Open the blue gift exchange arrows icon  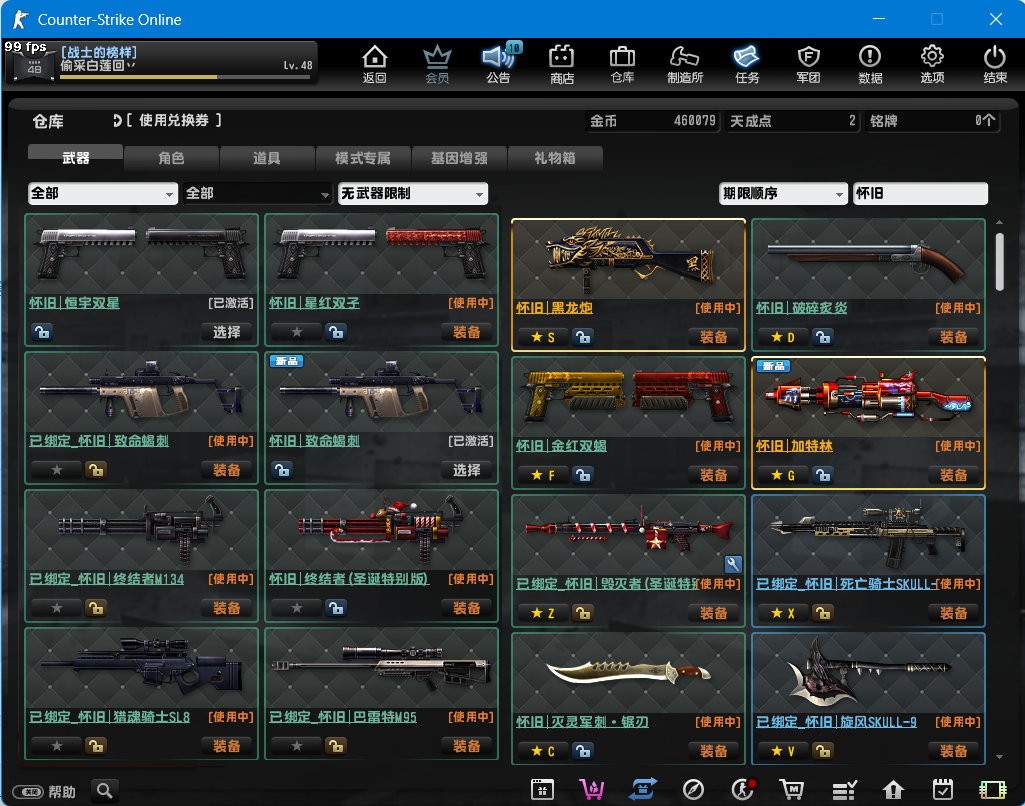coord(643,790)
